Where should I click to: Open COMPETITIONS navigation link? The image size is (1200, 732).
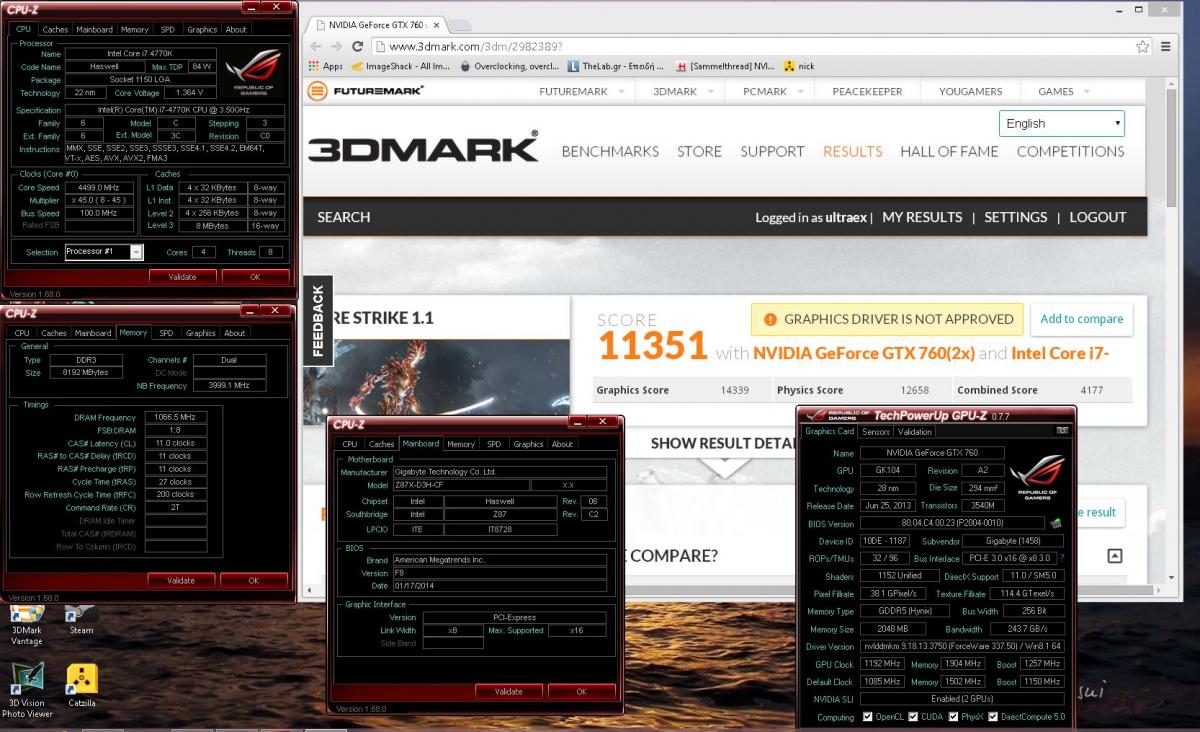pos(1070,151)
